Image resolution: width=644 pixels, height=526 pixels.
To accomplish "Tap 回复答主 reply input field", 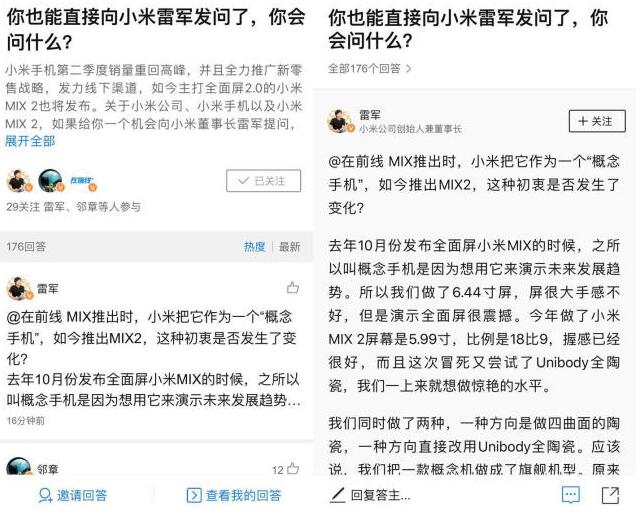I will (380, 495).
